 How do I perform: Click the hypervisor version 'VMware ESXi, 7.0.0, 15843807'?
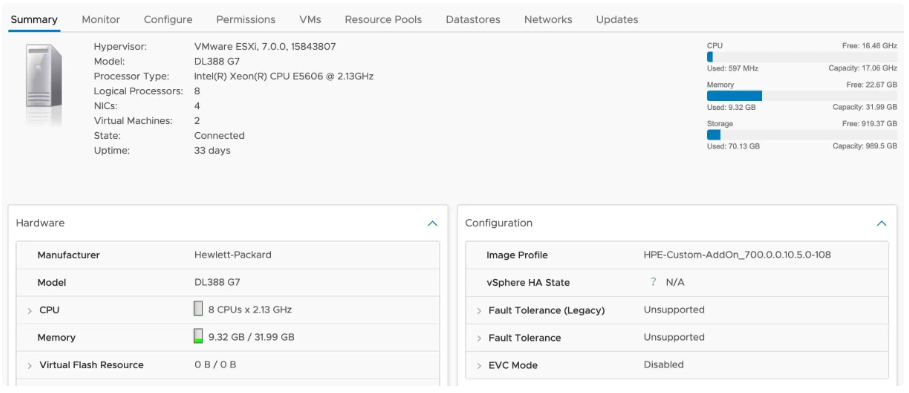point(265,46)
